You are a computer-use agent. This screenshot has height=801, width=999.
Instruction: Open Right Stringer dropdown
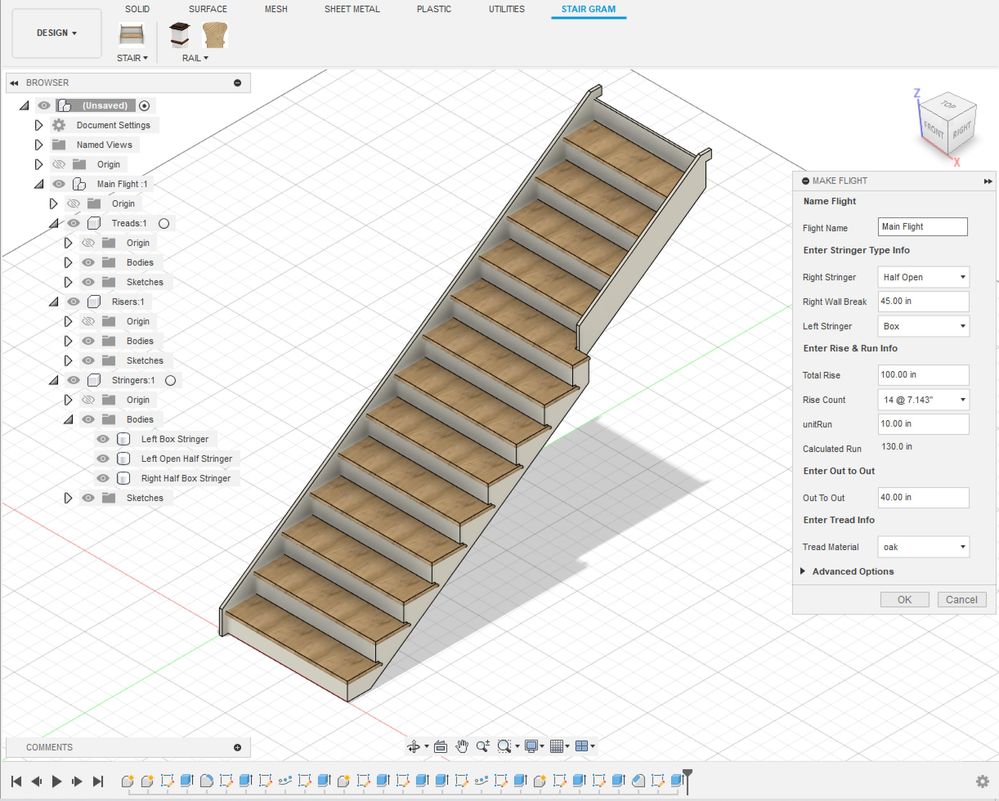[924, 277]
